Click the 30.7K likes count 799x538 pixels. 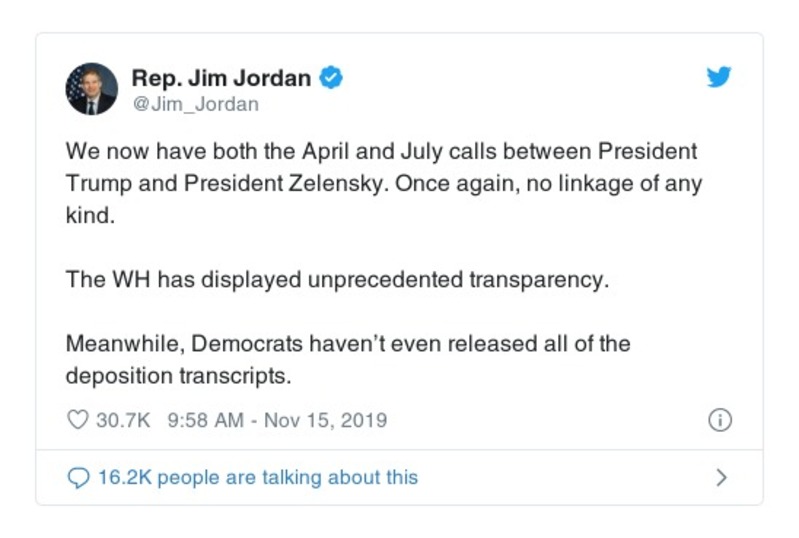[x=122, y=420]
